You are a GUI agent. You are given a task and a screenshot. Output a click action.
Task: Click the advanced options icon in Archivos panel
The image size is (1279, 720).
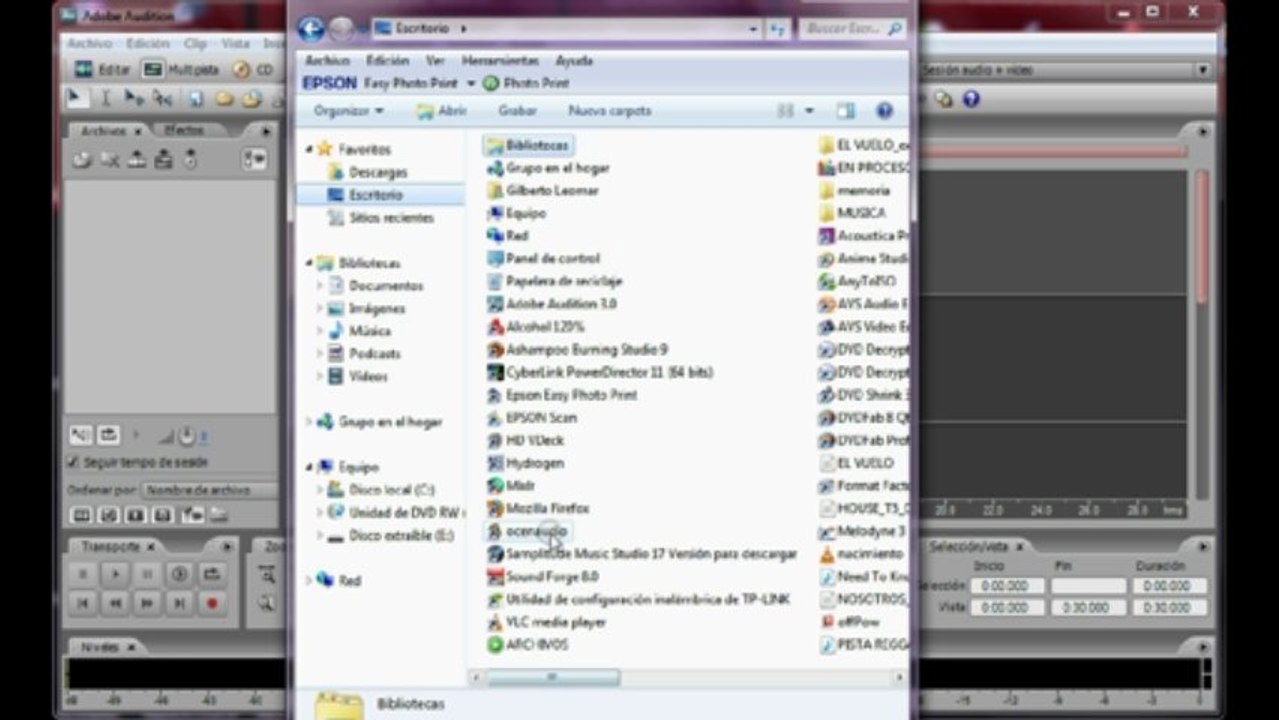click(255, 159)
